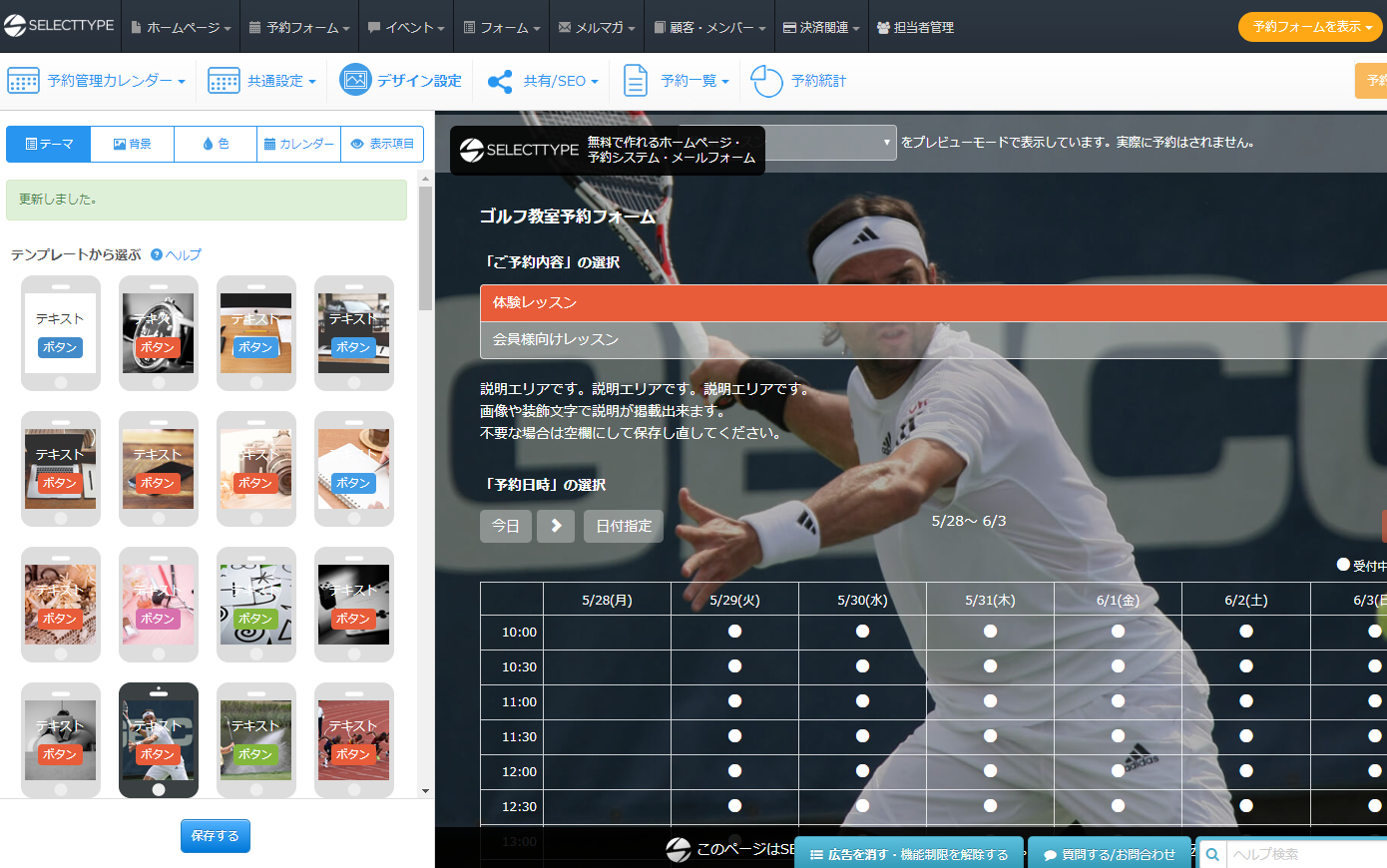This screenshot has height=868, width=1387.
Task: Select the 12:00 slot on 6/2(土)
Action: tap(1245, 771)
